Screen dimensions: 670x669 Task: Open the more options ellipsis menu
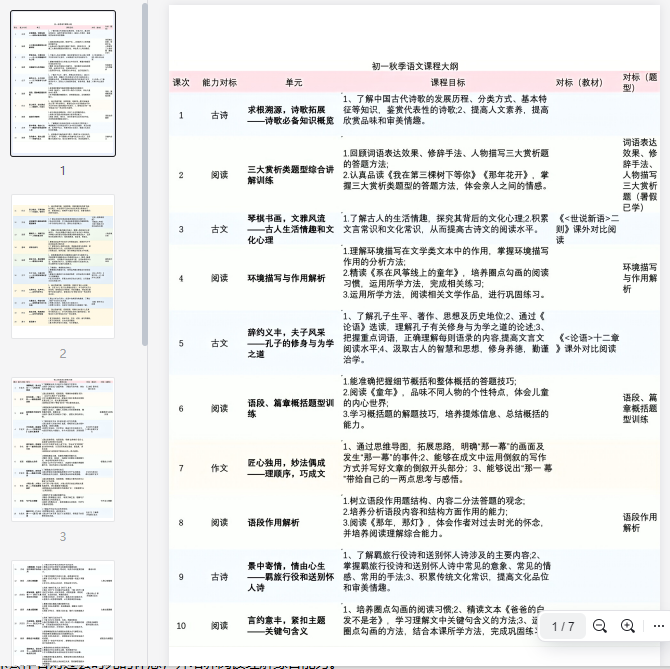coord(658,626)
